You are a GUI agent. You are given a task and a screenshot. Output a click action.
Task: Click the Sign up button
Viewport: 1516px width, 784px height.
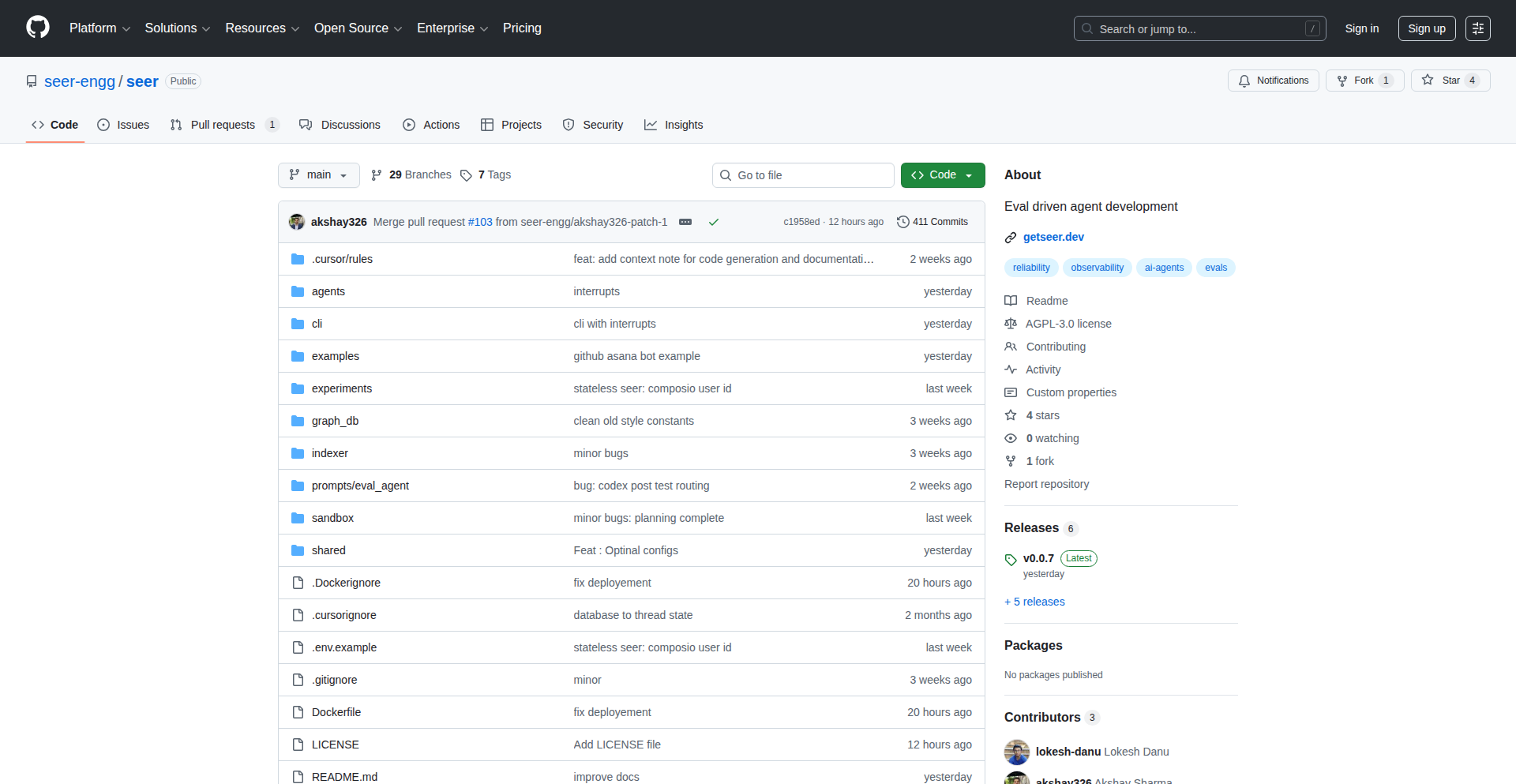pos(1426,28)
